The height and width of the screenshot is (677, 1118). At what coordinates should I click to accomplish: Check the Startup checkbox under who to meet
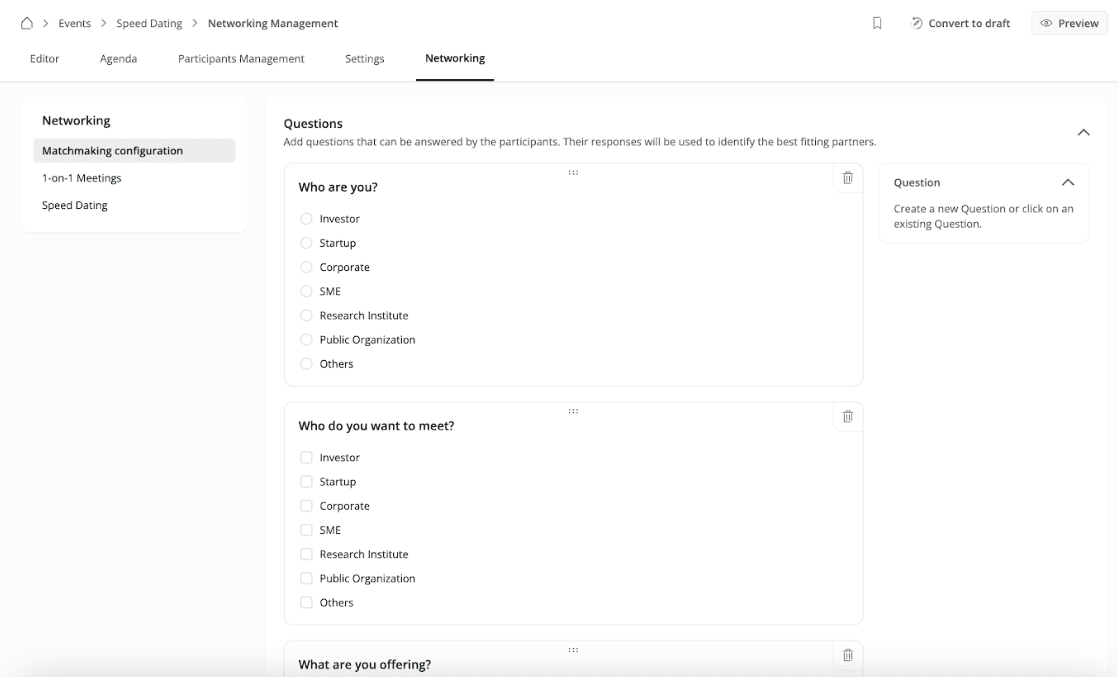pyautogui.click(x=306, y=482)
